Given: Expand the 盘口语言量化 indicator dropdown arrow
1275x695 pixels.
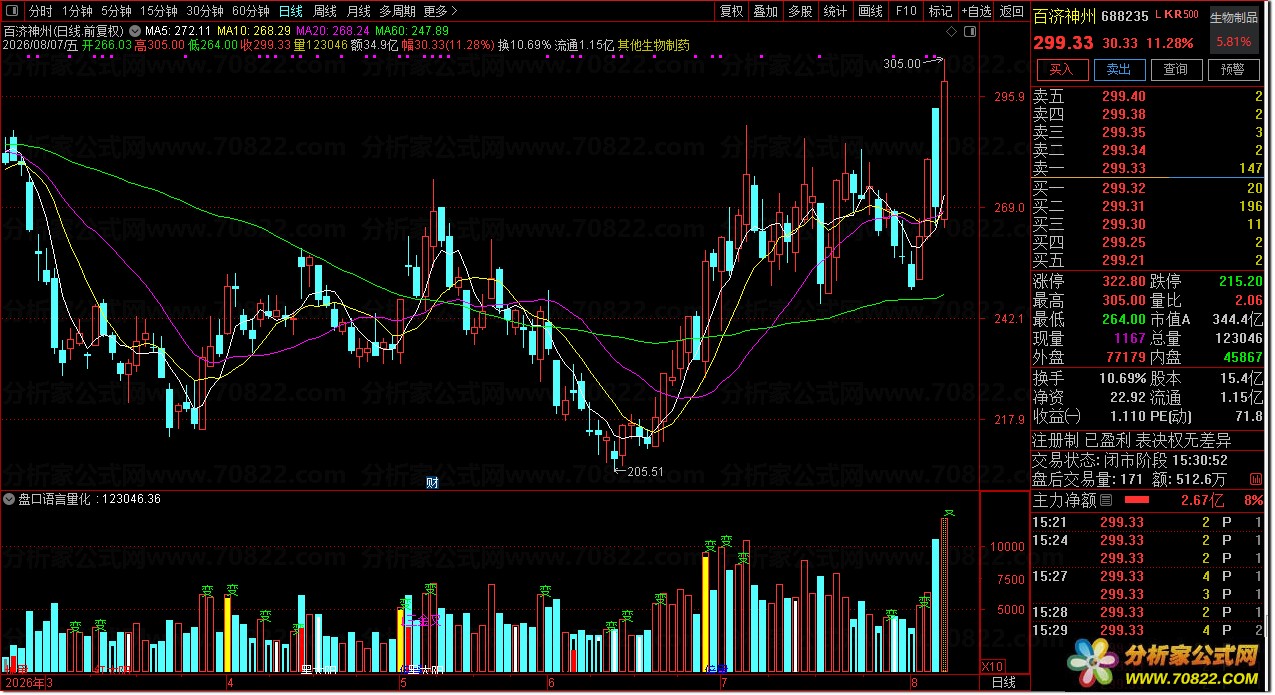Looking at the screenshot, I should pos(10,498).
